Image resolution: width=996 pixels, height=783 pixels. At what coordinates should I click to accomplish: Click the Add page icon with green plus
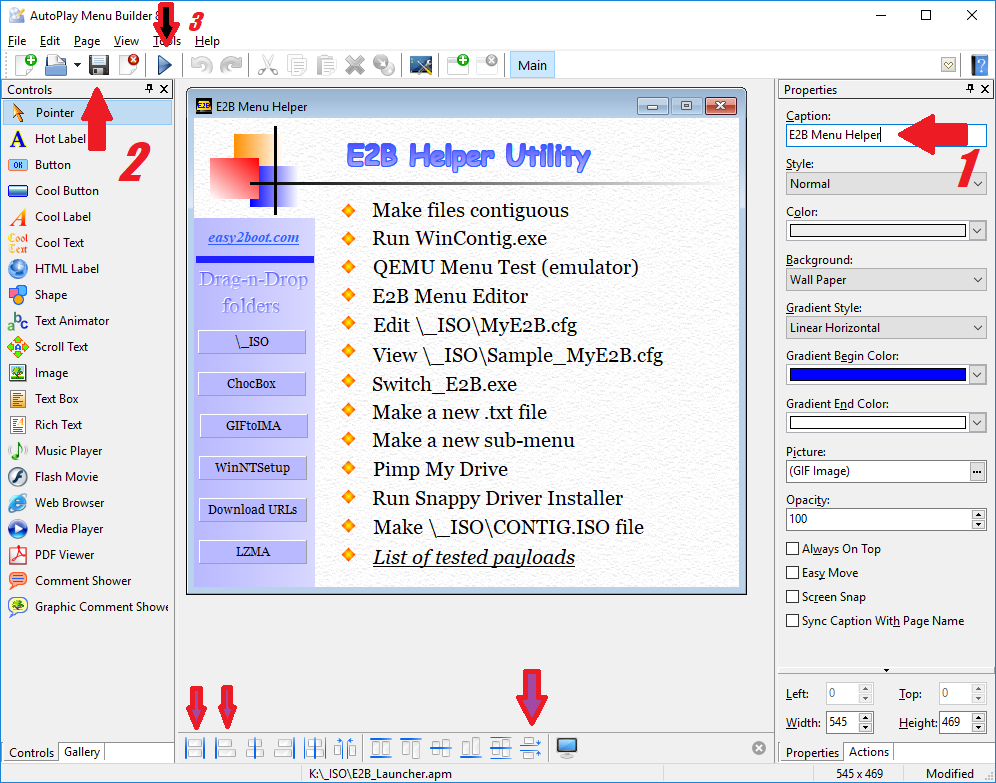click(457, 64)
